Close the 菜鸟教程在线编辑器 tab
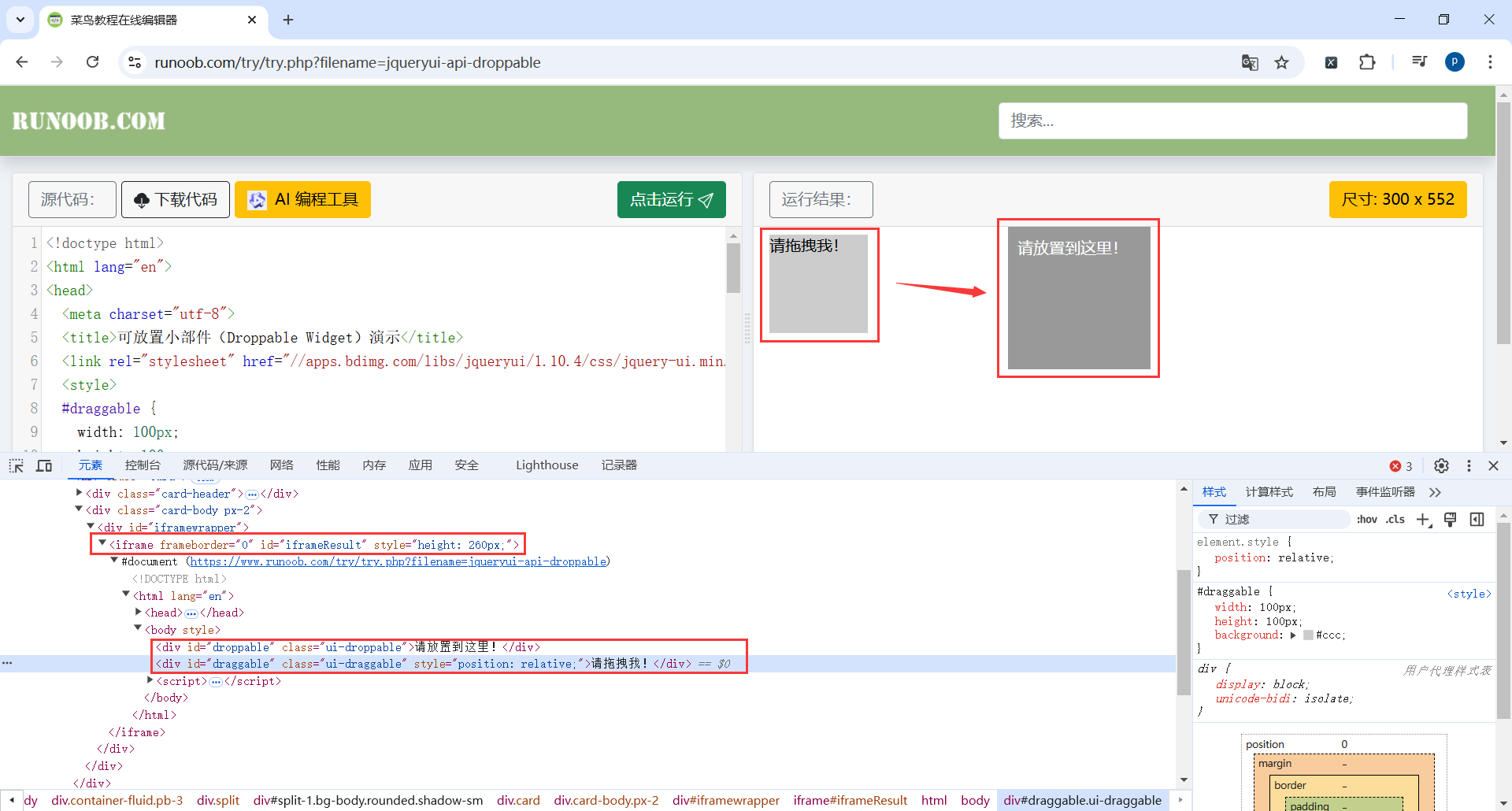Image resolution: width=1512 pixels, height=811 pixels. [252, 20]
